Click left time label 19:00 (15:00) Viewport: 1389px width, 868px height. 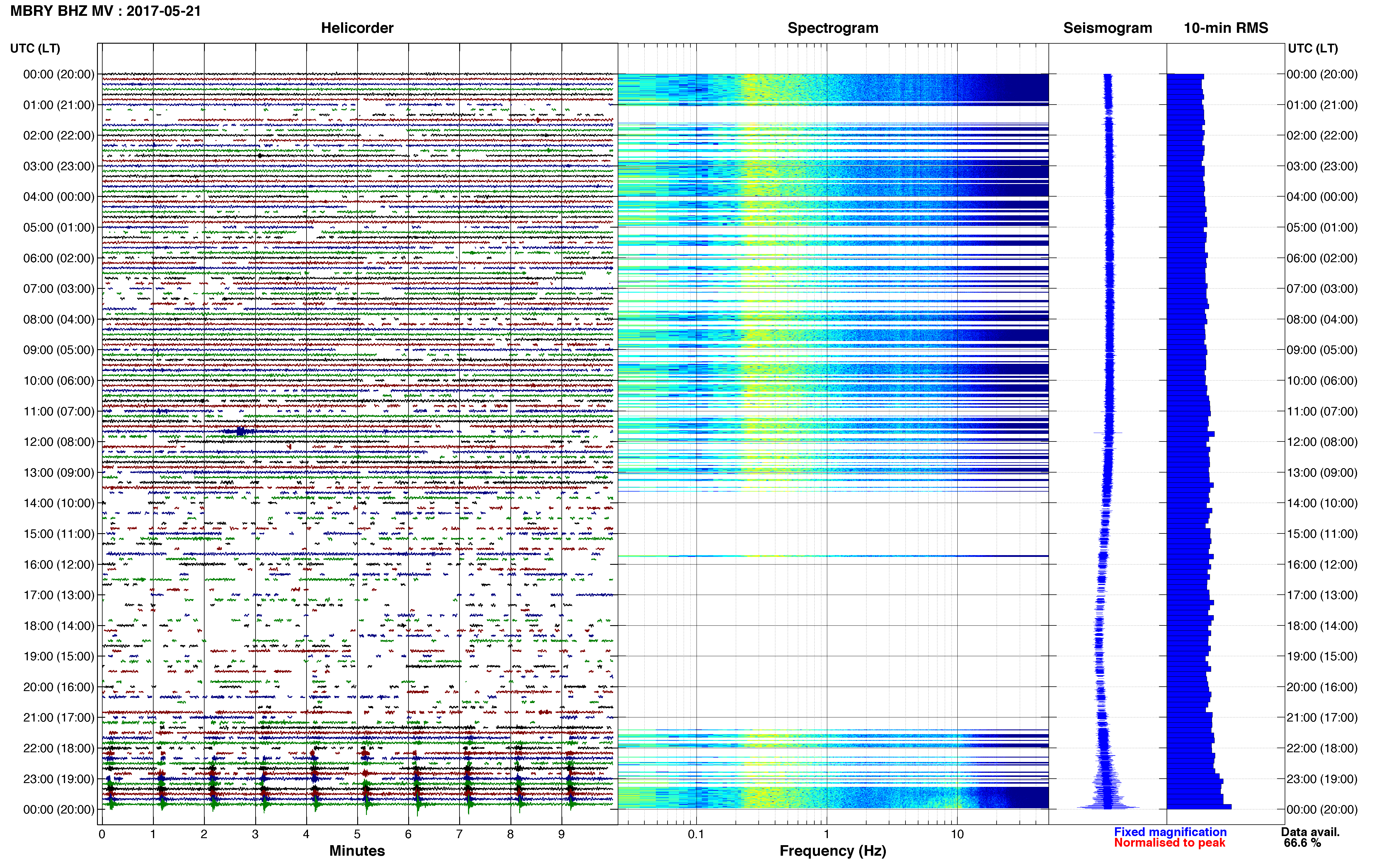coord(59,656)
